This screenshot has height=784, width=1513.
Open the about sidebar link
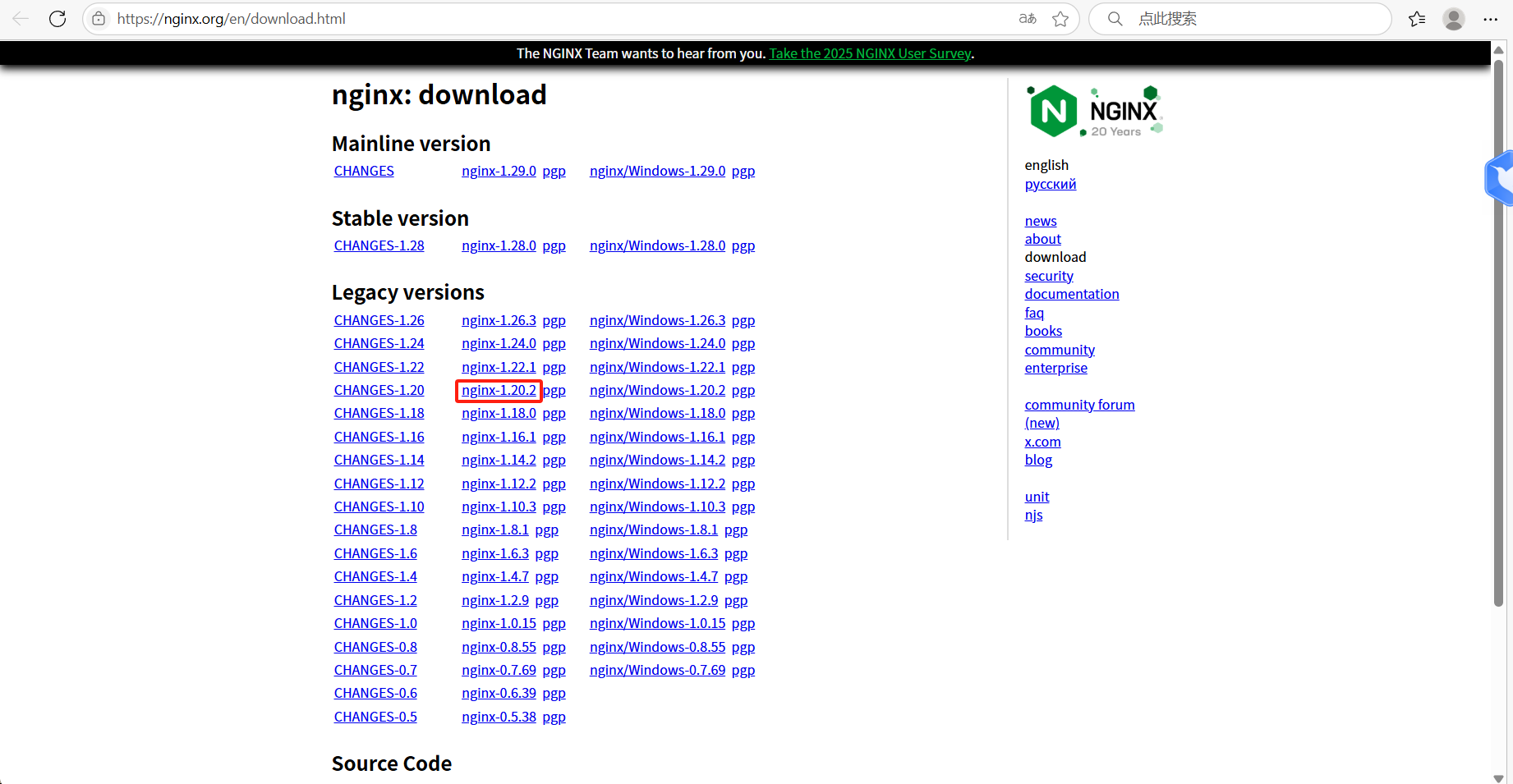[1042, 239]
